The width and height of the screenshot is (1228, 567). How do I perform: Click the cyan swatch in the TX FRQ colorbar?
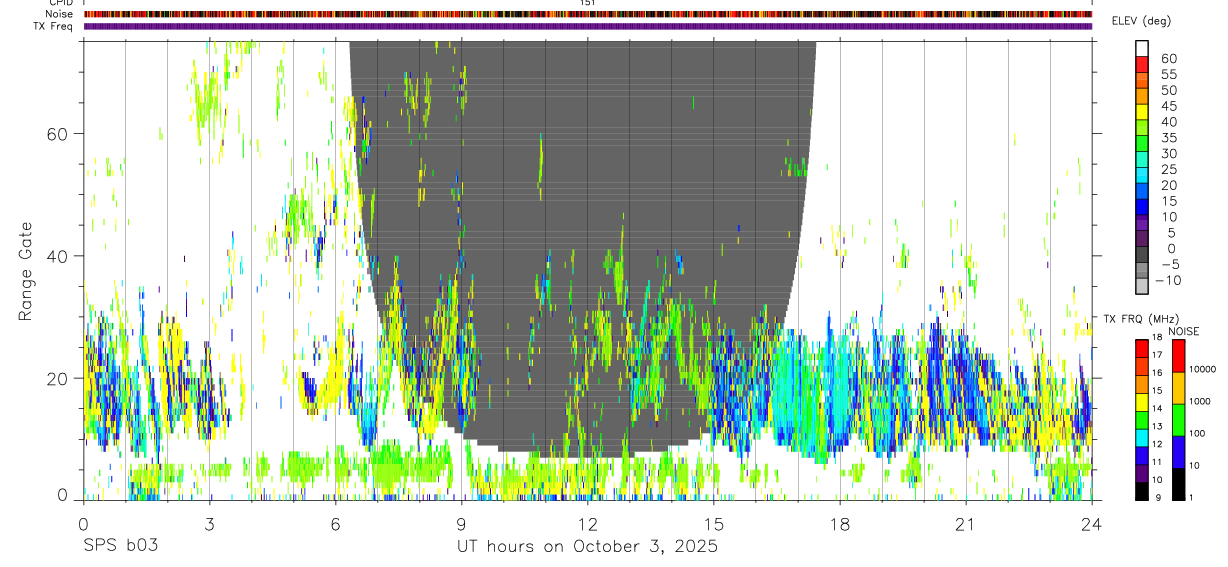tap(1142, 437)
